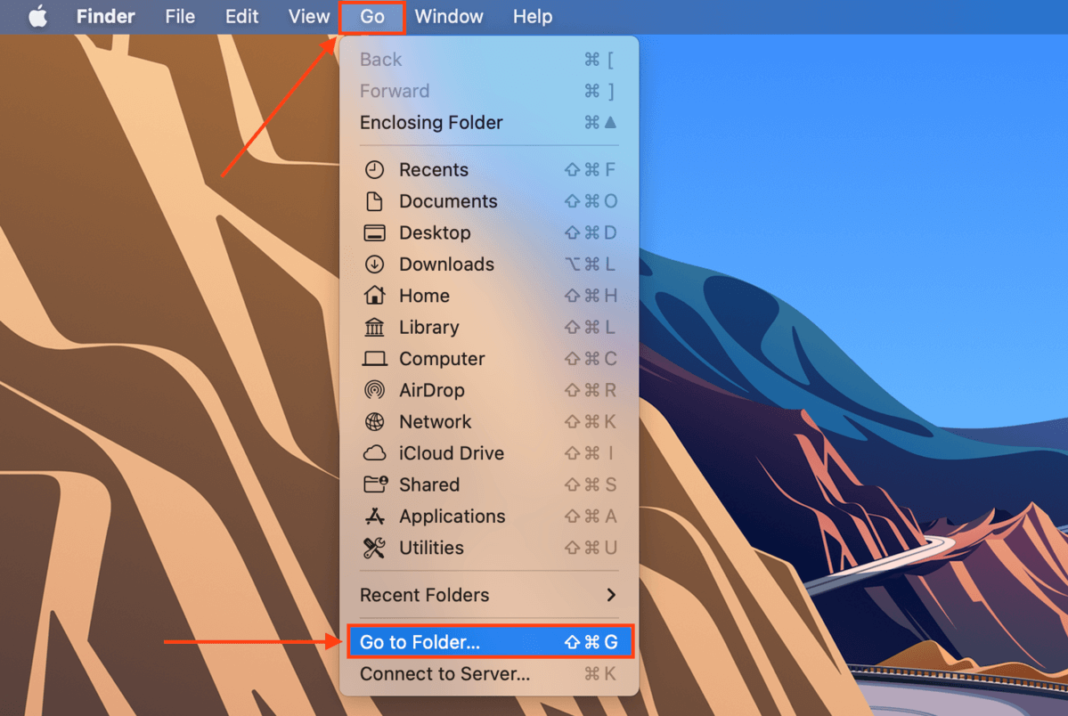Choose Enclosing Folder from the menu

(431, 122)
